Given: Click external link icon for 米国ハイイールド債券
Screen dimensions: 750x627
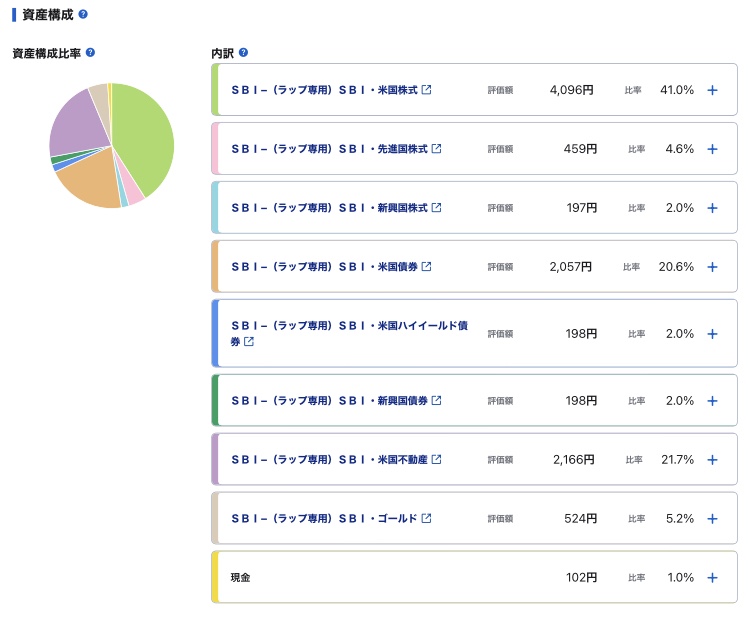Looking at the screenshot, I should [249, 341].
